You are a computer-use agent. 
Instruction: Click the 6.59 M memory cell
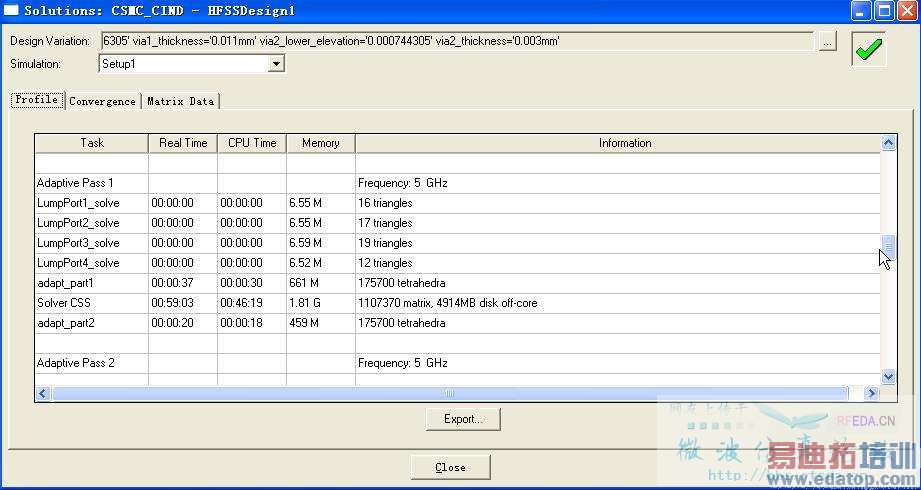(x=321, y=243)
